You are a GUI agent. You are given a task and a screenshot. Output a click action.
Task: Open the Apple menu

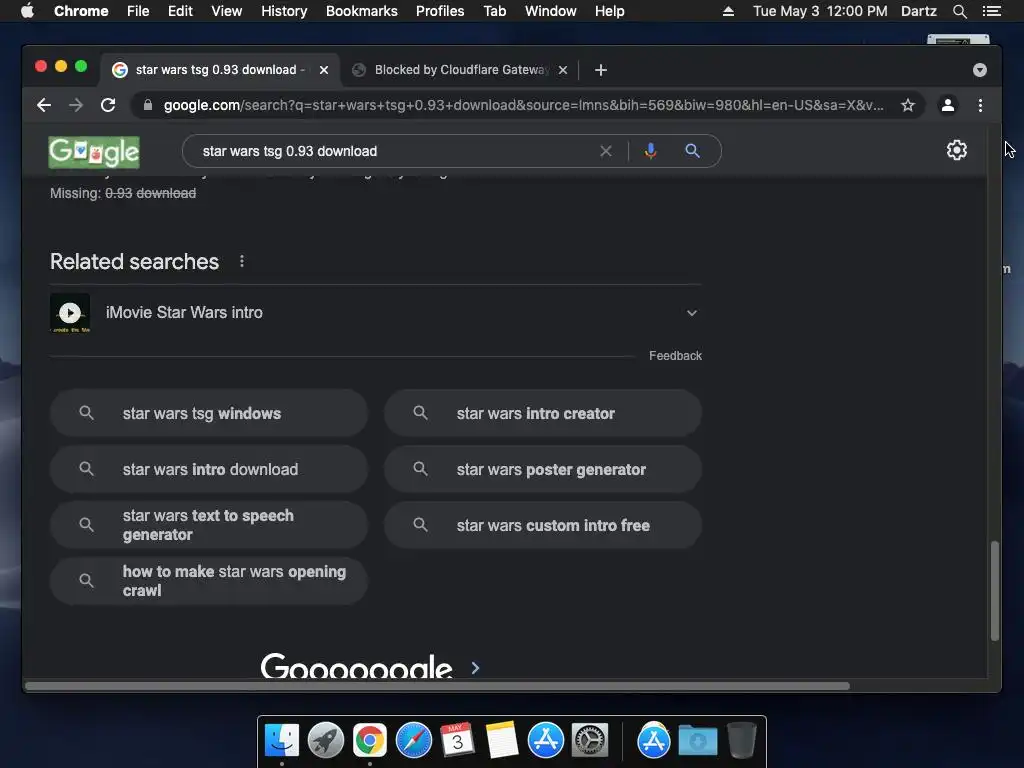pos(27,11)
